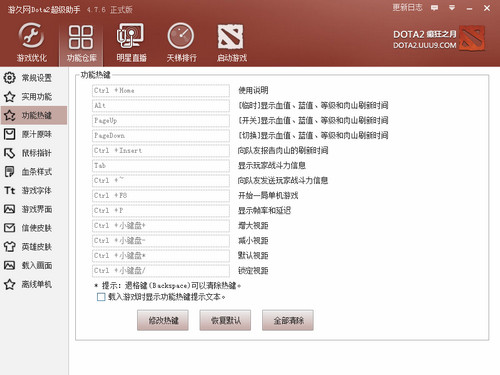Click the Ctrl+小键盘/ hotkey field

tap(161, 271)
